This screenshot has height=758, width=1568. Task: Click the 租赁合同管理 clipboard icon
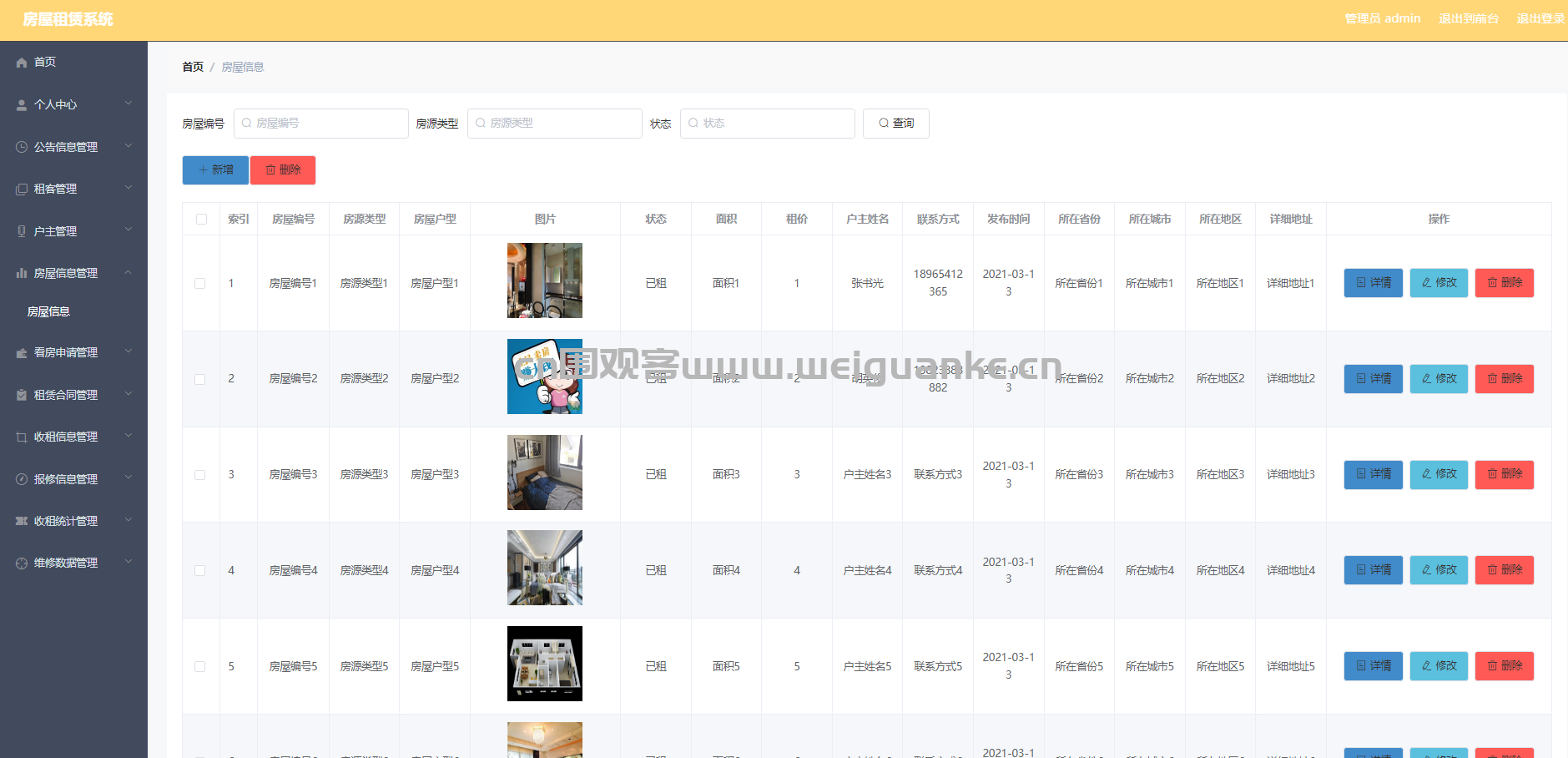click(22, 395)
